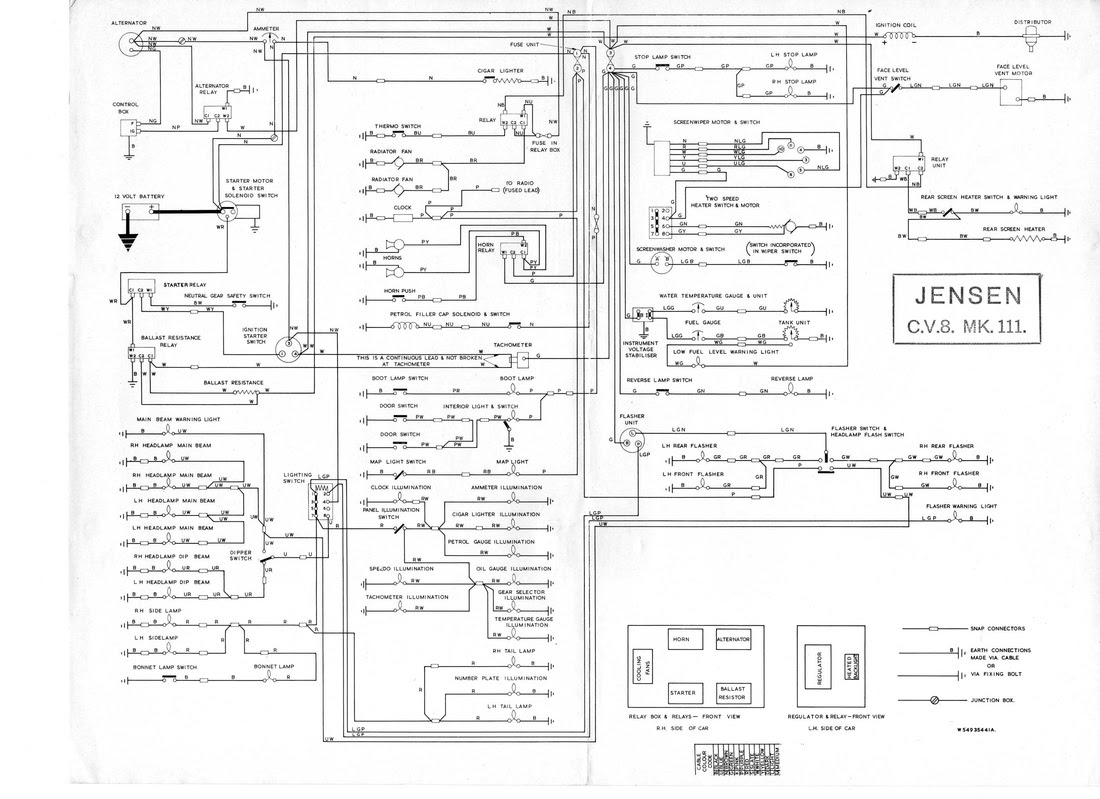Click the 'THERMO SWITCH' label
The width and height of the screenshot is (1100, 799).
click(x=398, y=126)
